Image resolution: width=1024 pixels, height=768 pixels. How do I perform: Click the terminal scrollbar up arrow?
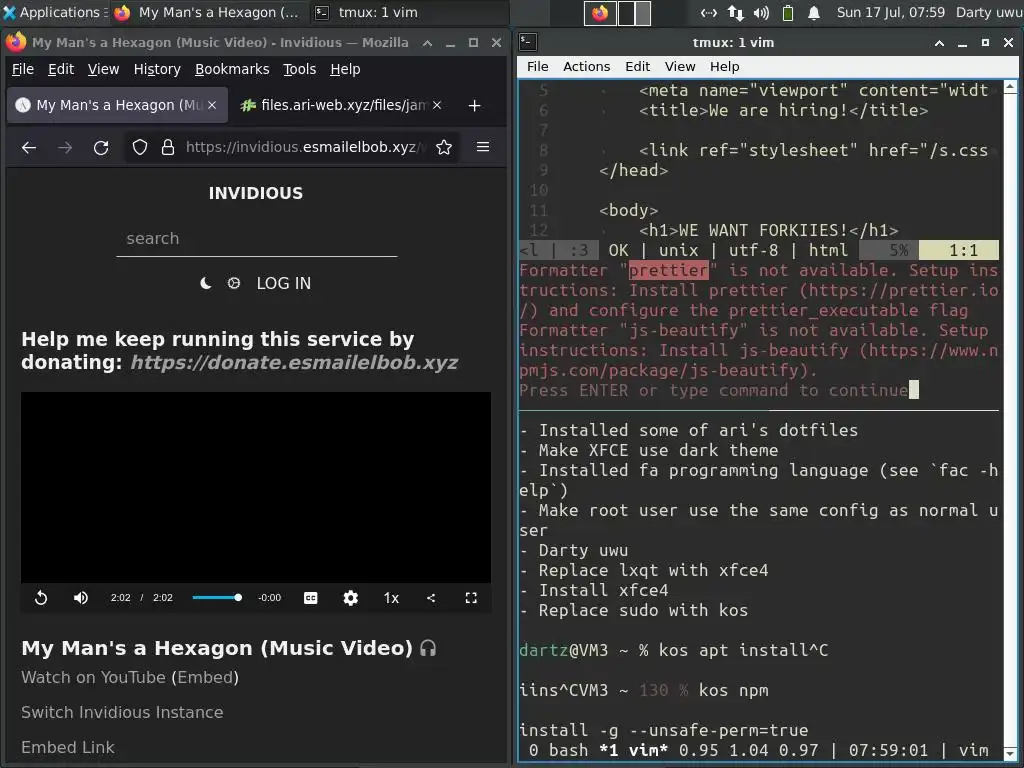click(x=1010, y=86)
